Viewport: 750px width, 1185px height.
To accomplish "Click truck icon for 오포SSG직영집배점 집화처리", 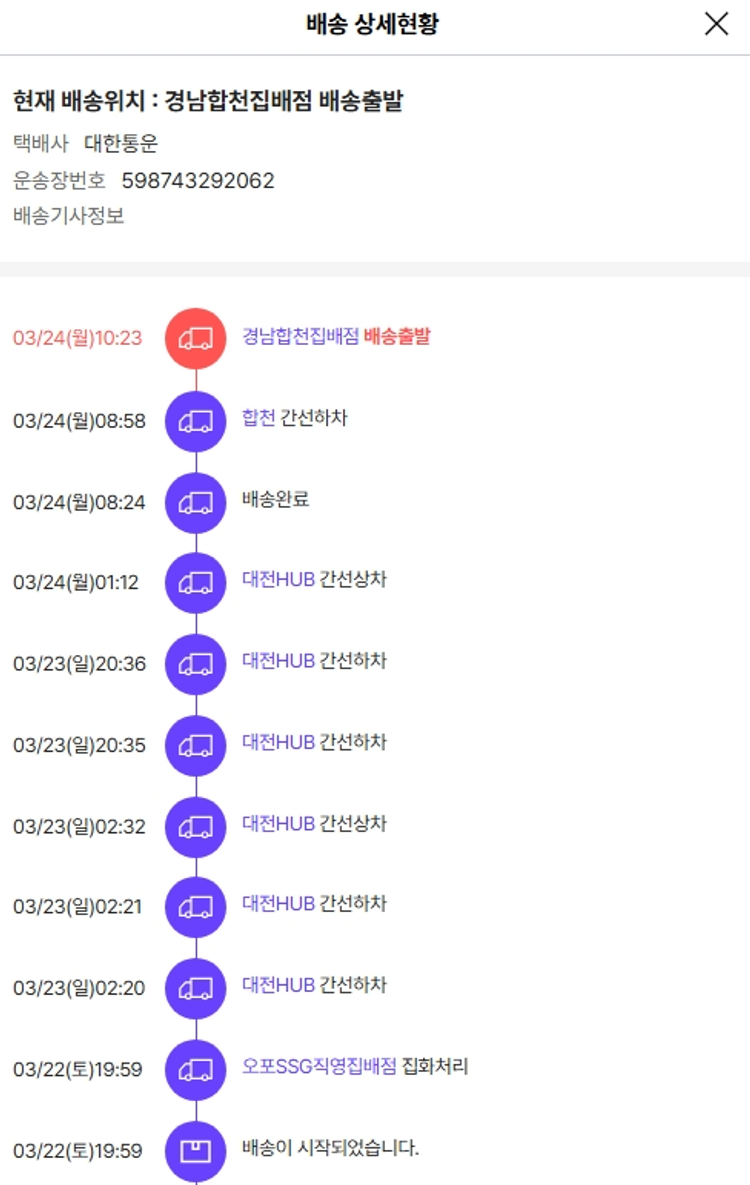I will pos(196,1070).
